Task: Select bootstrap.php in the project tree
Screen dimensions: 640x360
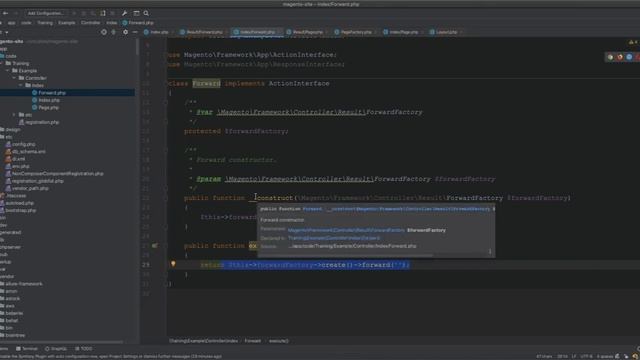Action: tap(20, 210)
